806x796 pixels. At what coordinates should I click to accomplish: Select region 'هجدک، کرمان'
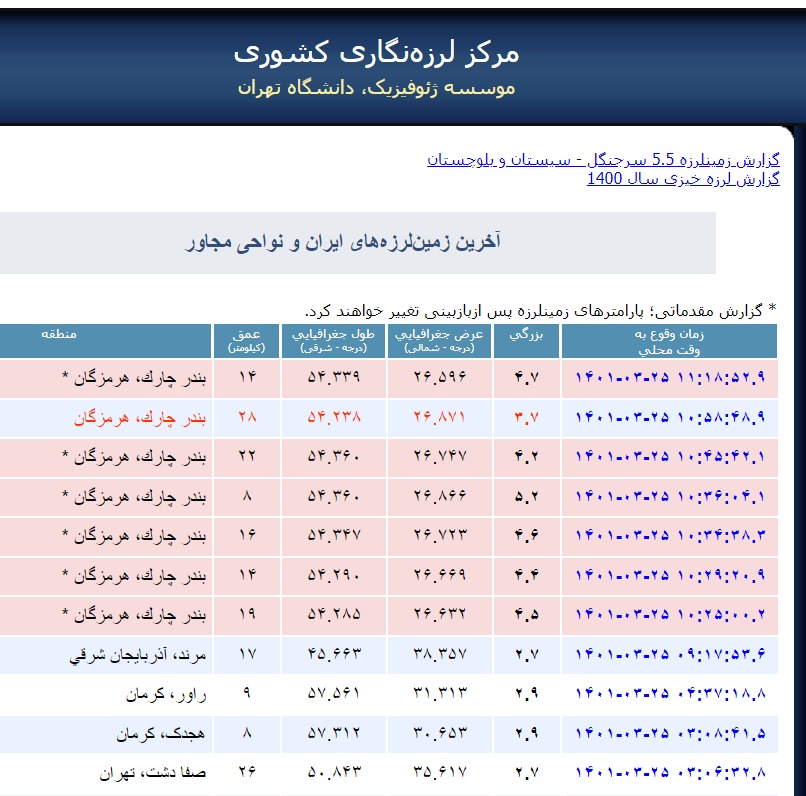(x=161, y=734)
